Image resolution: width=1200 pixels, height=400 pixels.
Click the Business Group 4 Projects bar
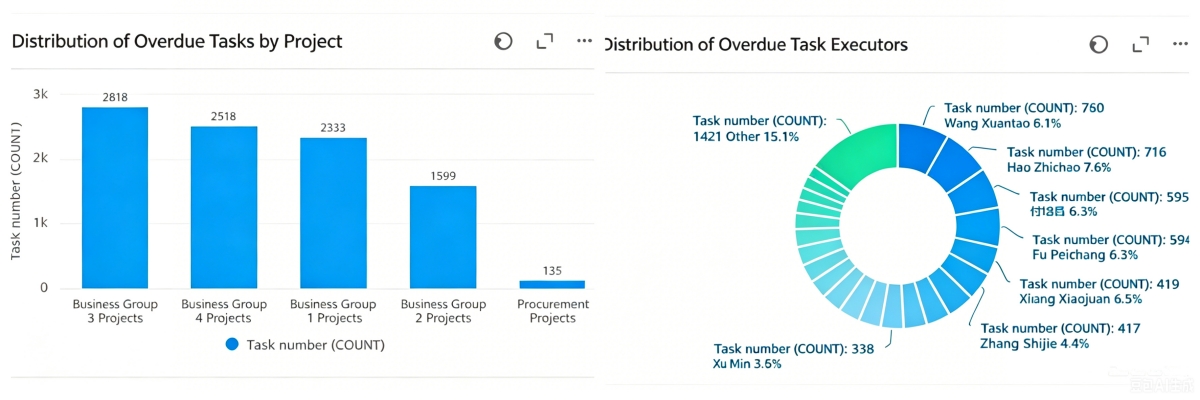pyautogui.click(x=224, y=207)
